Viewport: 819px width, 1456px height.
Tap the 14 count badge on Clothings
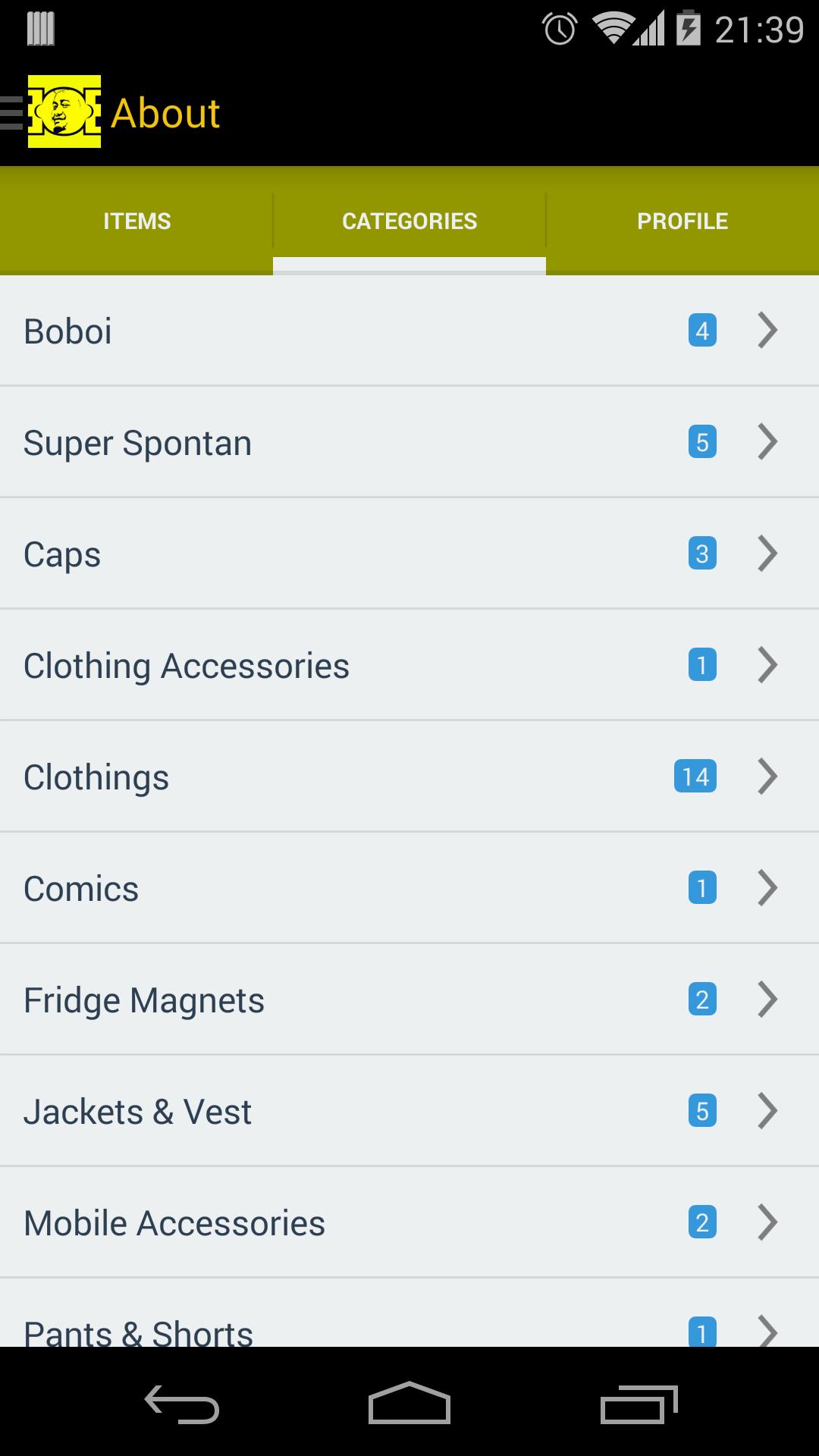(x=695, y=777)
